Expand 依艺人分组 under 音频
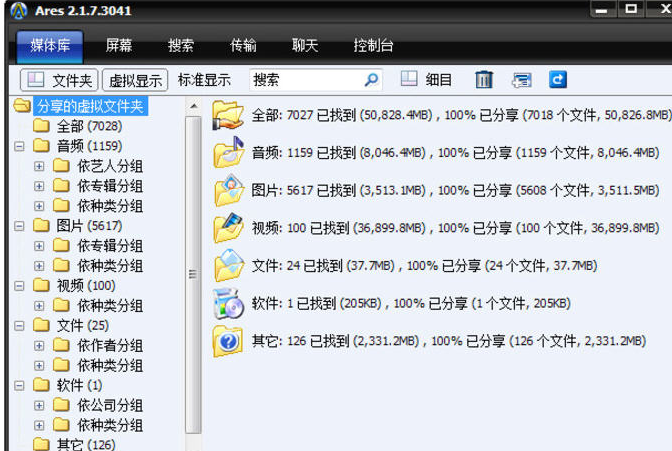Screen dimensions: 672x451 [39, 166]
